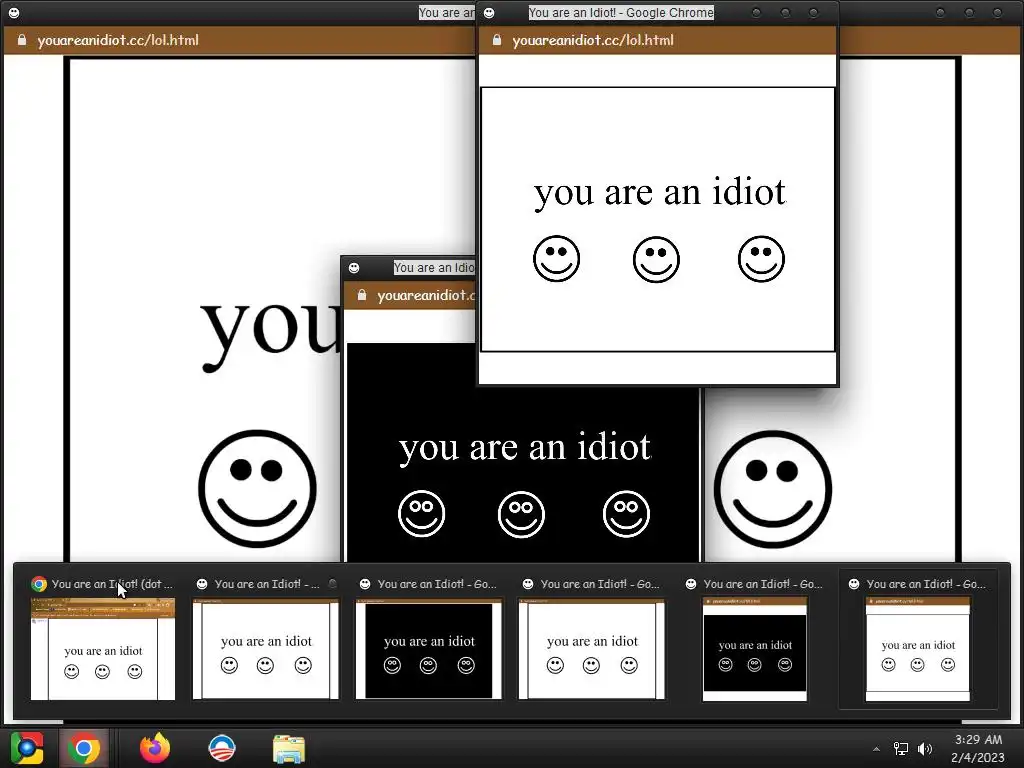Launch Firefox from the taskbar

(155, 748)
